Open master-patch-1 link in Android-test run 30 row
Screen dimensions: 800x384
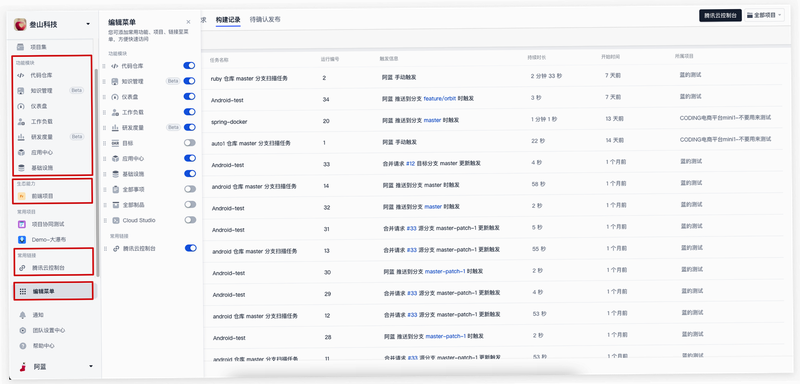pyautogui.click(x=445, y=272)
